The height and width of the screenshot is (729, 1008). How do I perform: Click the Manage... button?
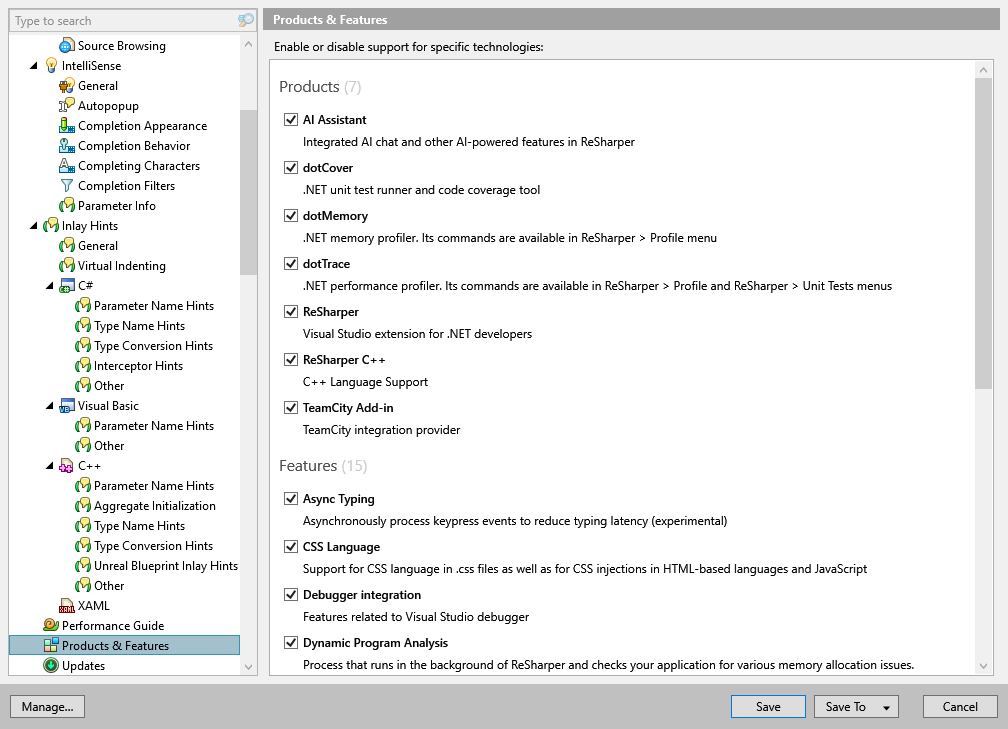(x=48, y=706)
